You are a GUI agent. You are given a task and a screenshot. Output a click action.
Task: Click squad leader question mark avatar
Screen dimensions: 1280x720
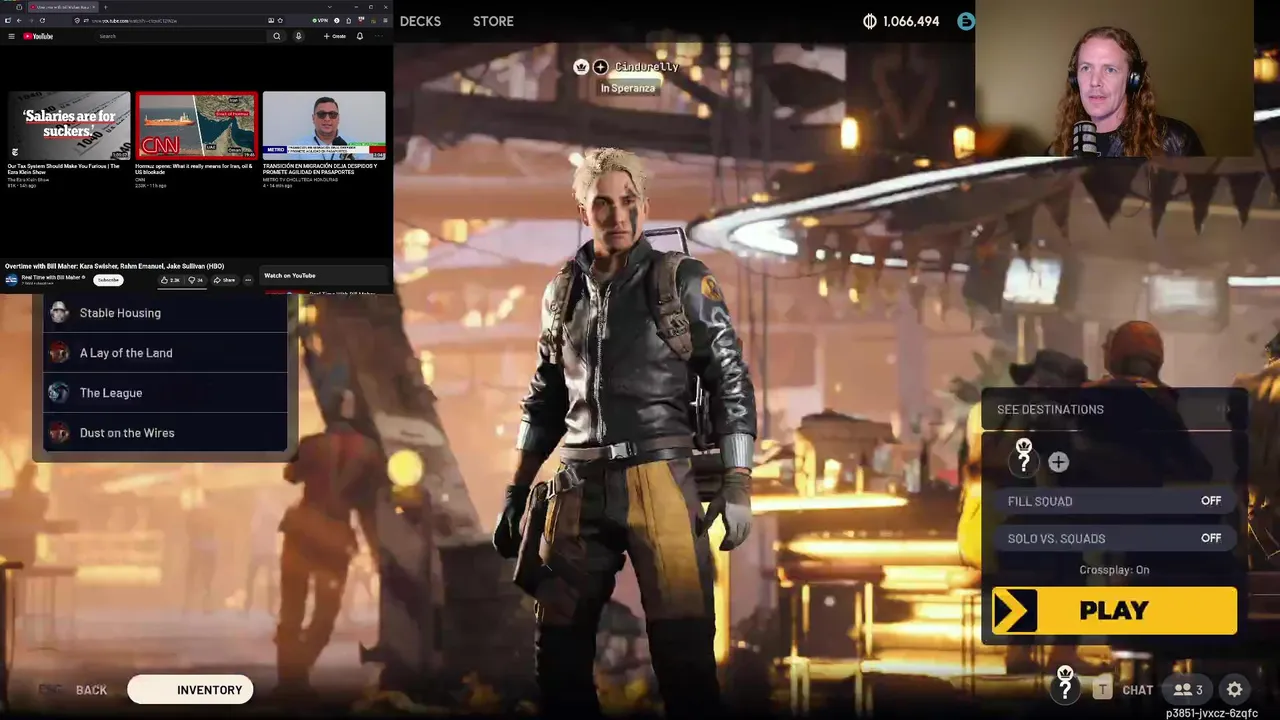tap(1023, 457)
